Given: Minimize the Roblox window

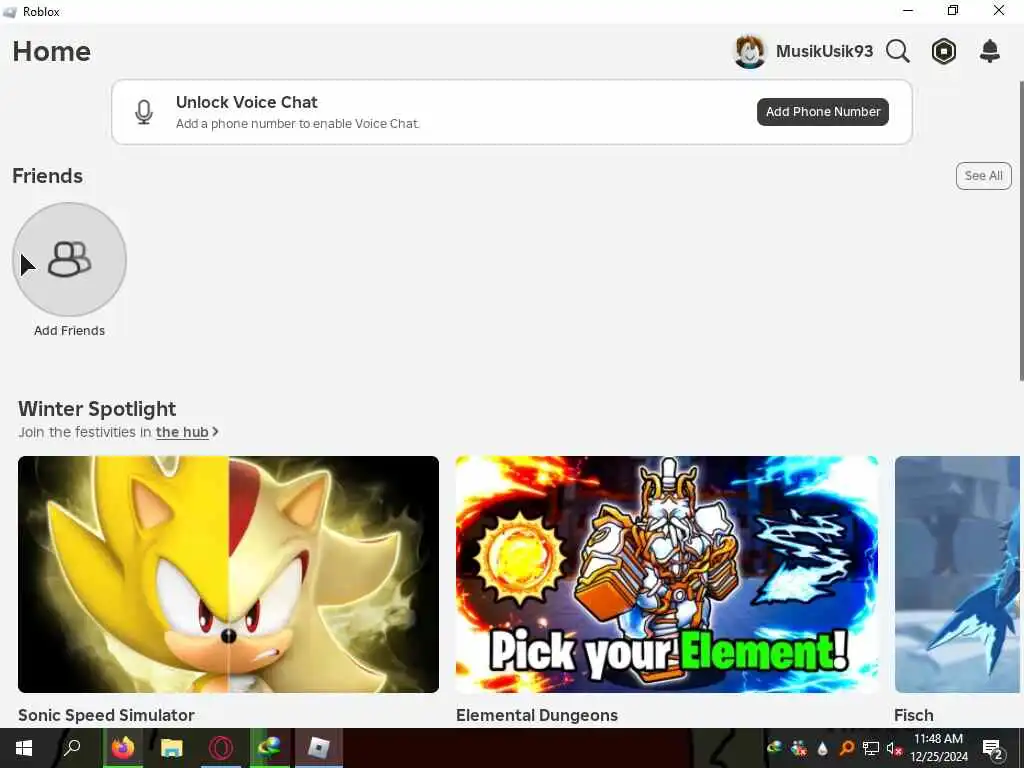Looking at the screenshot, I should [x=908, y=11].
